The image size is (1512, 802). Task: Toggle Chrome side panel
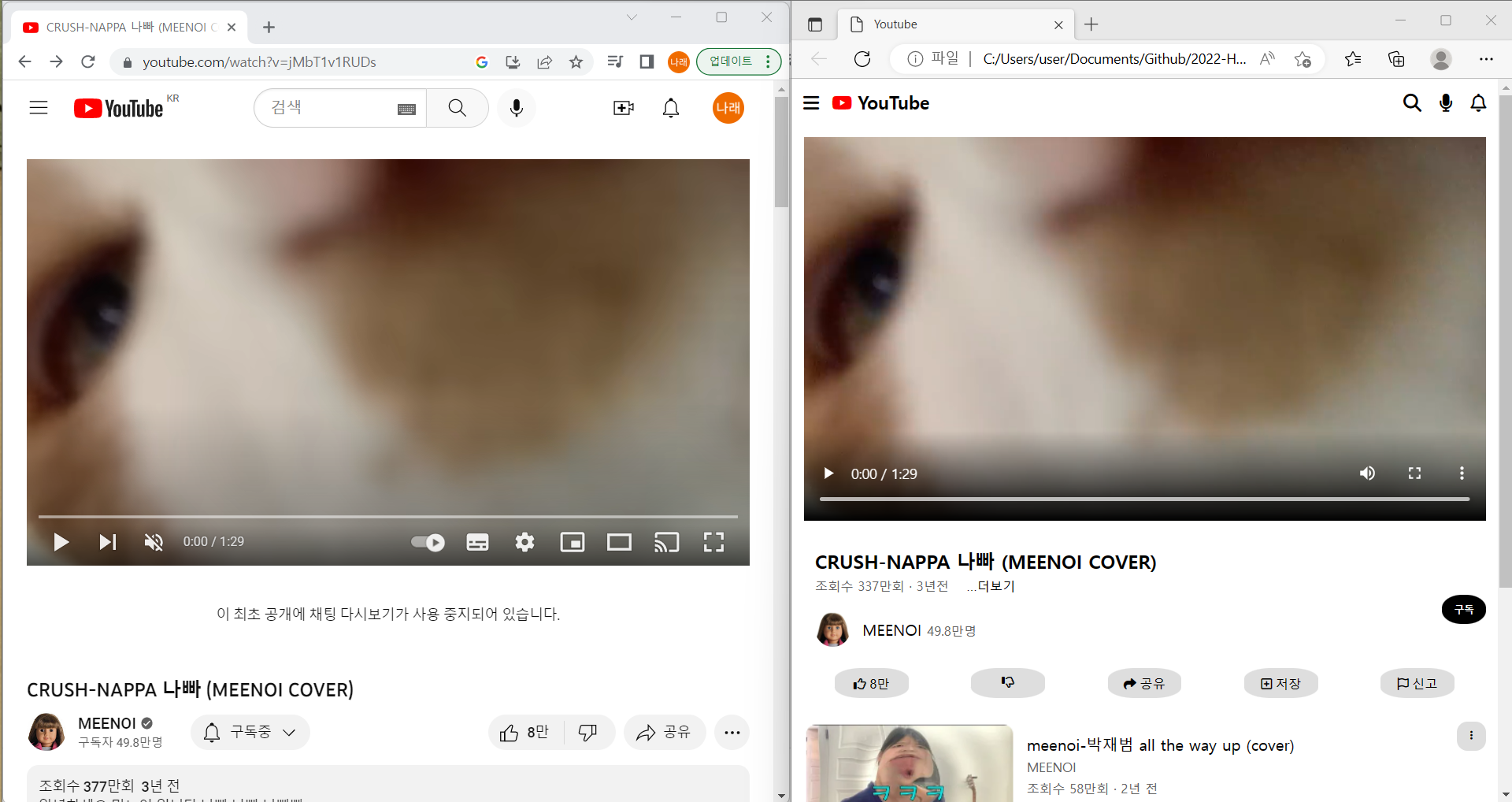click(x=647, y=61)
